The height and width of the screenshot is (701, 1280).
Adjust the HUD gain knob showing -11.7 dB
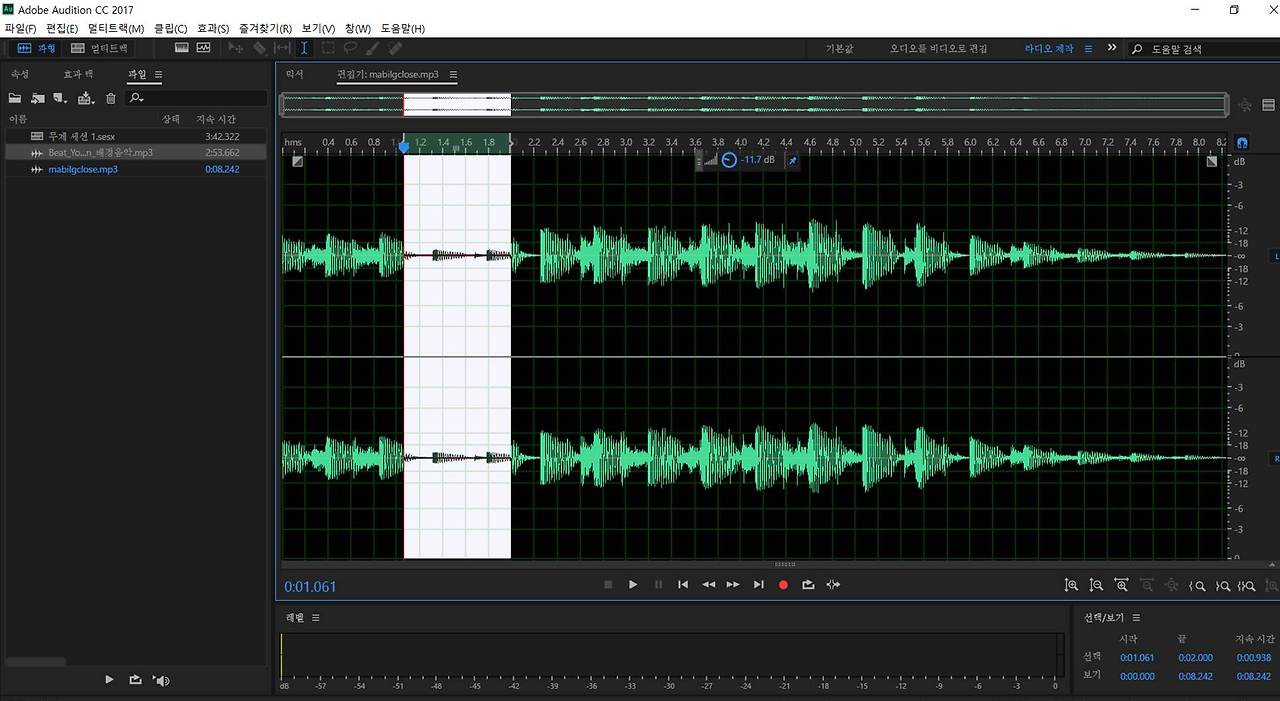[x=729, y=160]
